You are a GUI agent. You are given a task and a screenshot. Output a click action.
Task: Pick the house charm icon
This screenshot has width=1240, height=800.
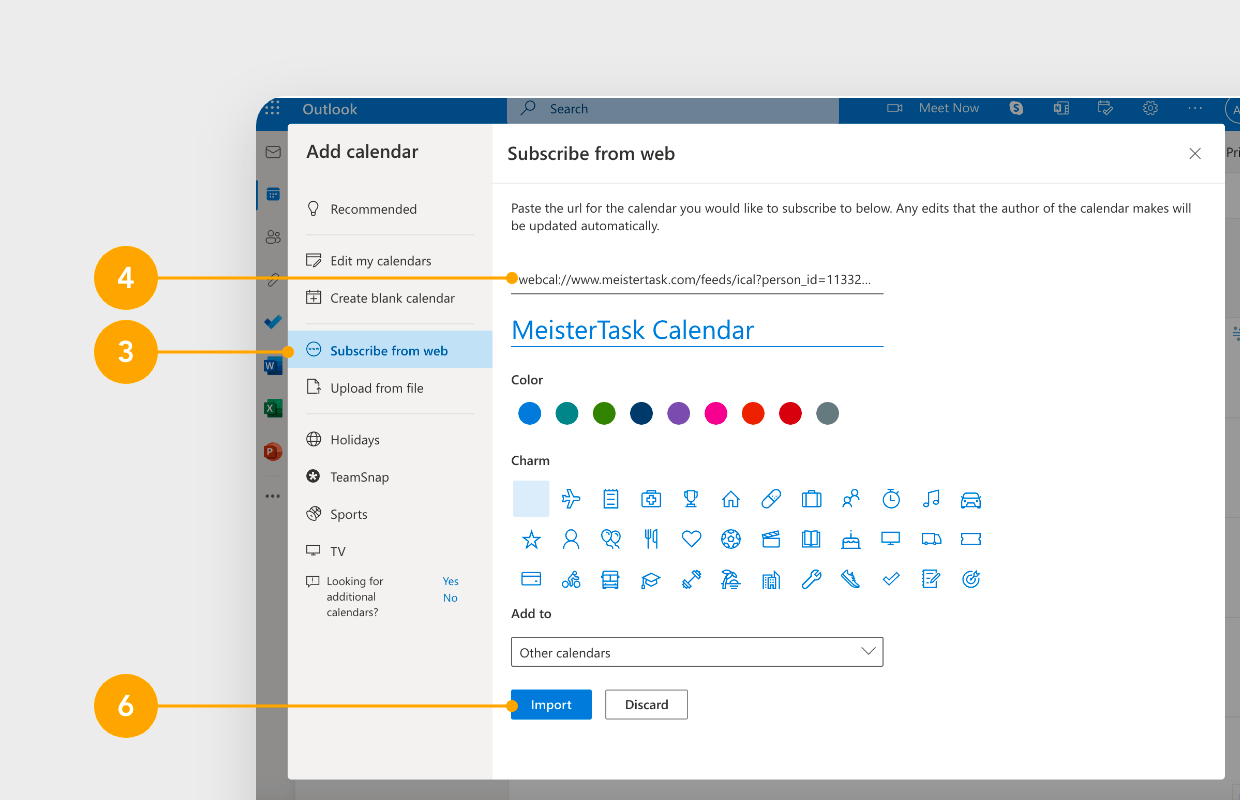(731, 499)
